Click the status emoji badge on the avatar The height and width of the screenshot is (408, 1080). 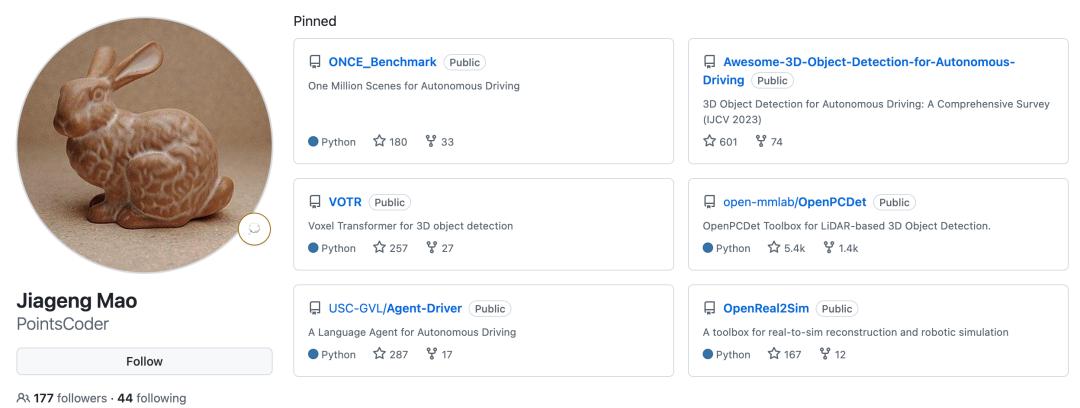[254, 228]
